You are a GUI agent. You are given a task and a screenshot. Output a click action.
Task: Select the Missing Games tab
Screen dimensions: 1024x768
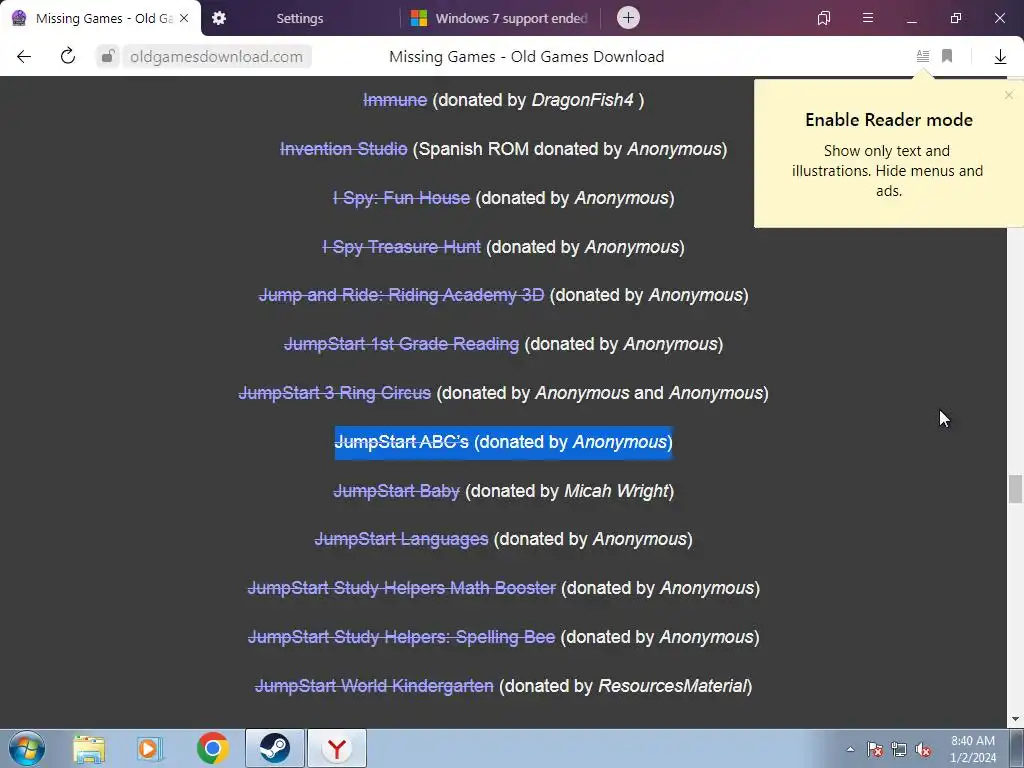pos(100,18)
